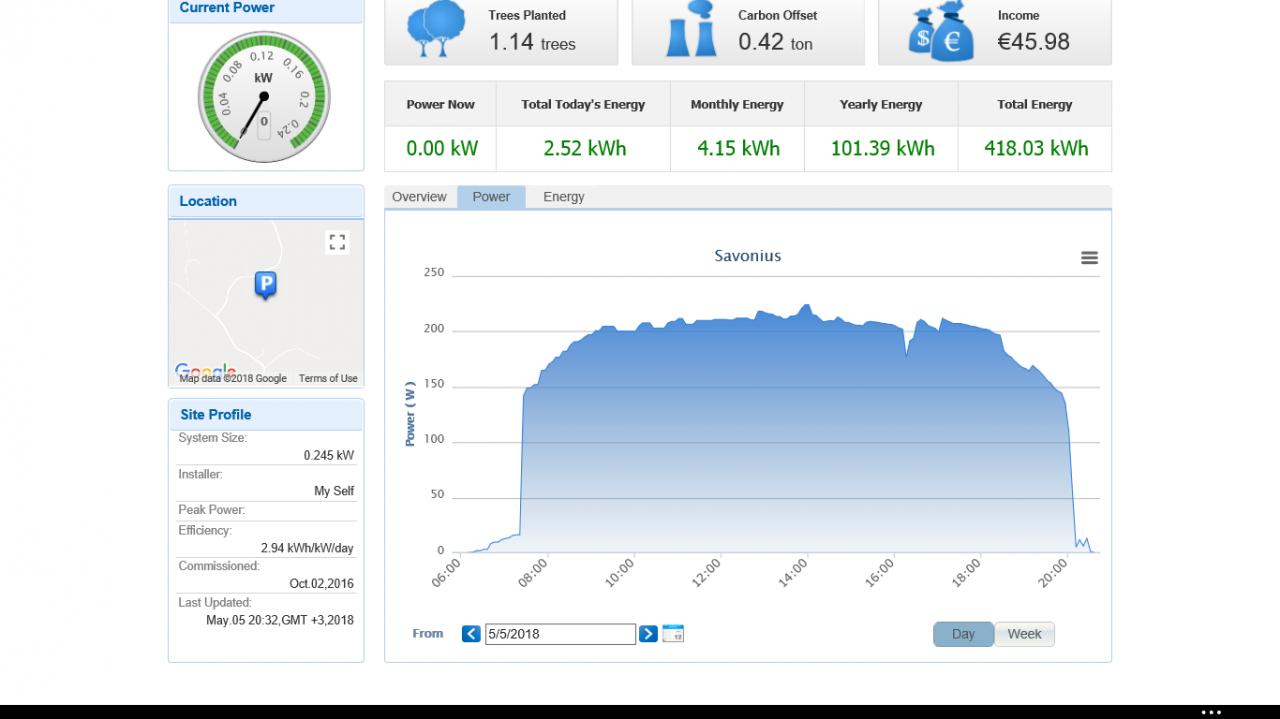The height and width of the screenshot is (719, 1280).
Task: Click the Trees Planted tree icon
Action: 436,30
